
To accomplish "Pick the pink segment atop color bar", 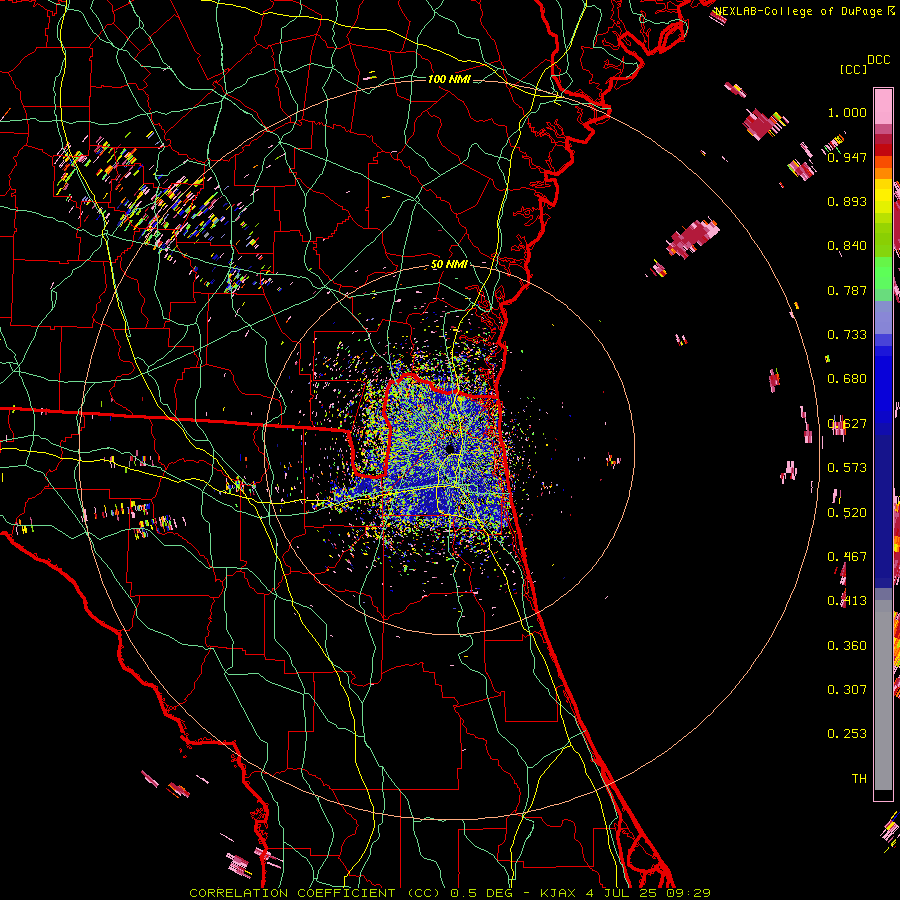I will pyautogui.click(x=883, y=106).
